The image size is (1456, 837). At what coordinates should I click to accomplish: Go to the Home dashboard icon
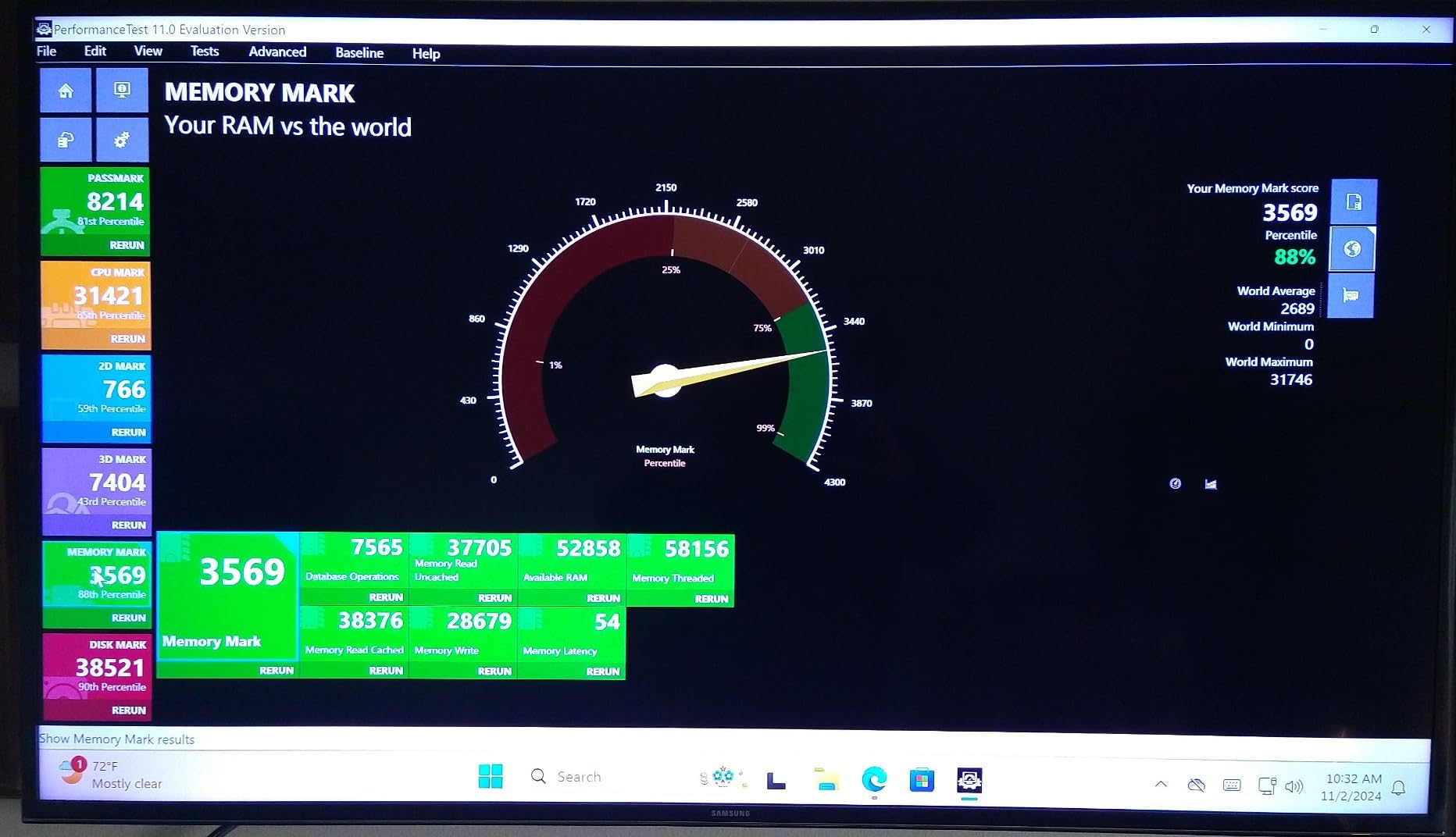point(66,91)
